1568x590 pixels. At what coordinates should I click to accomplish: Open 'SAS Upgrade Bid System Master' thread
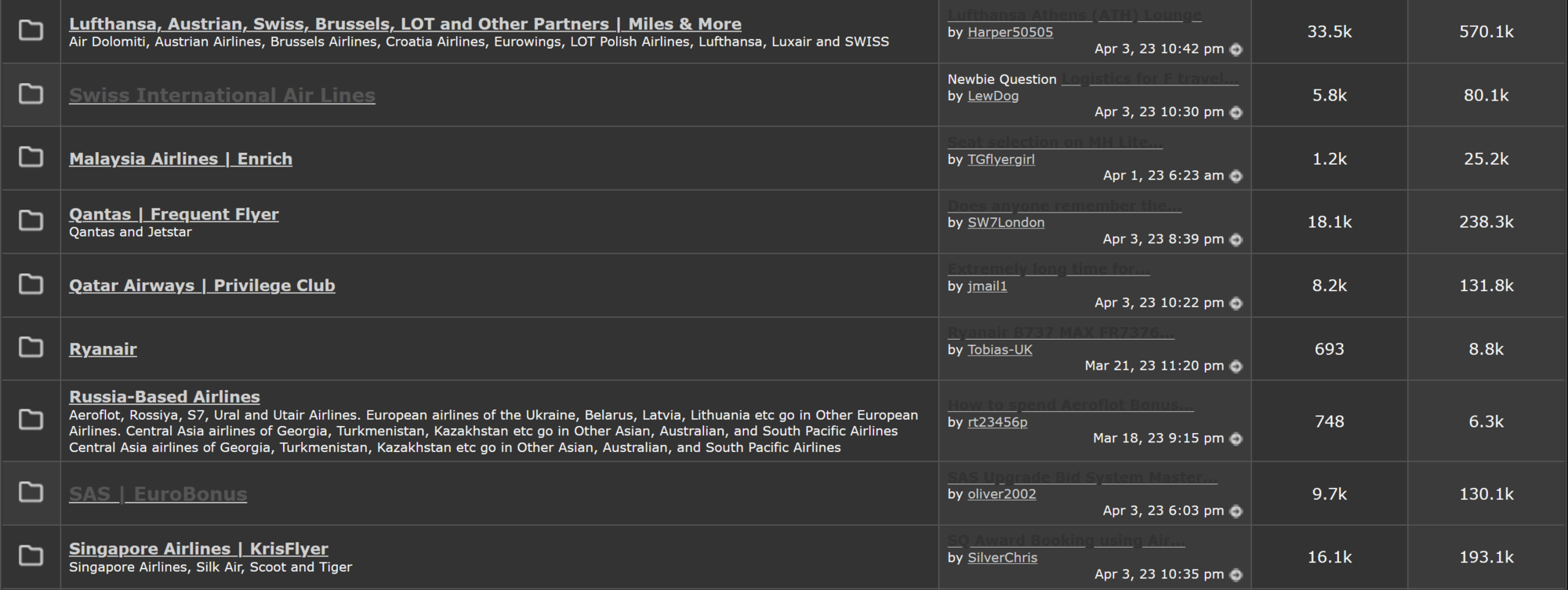click(1082, 477)
